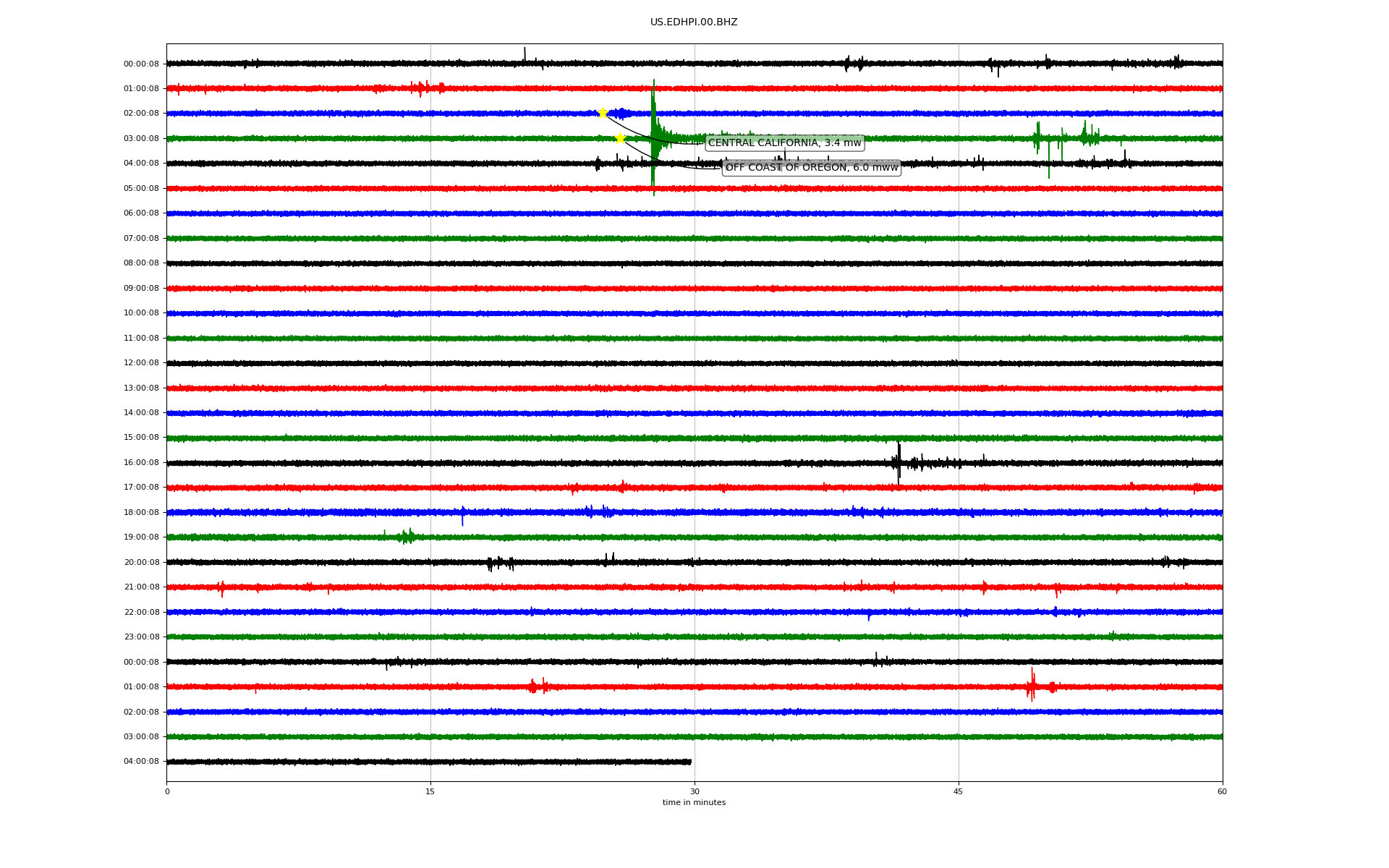Image resolution: width=1389 pixels, height=868 pixels.
Task: Click the US.EDHPI.00.BHZ plot title
Action: (x=693, y=22)
